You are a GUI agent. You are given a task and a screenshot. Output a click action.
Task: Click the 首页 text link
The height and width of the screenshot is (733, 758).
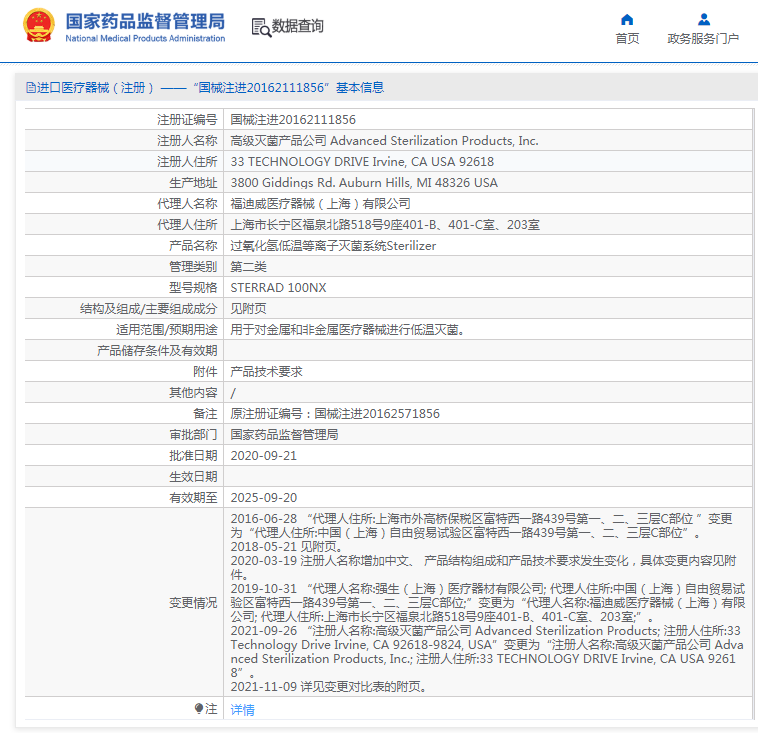[627, 39]
